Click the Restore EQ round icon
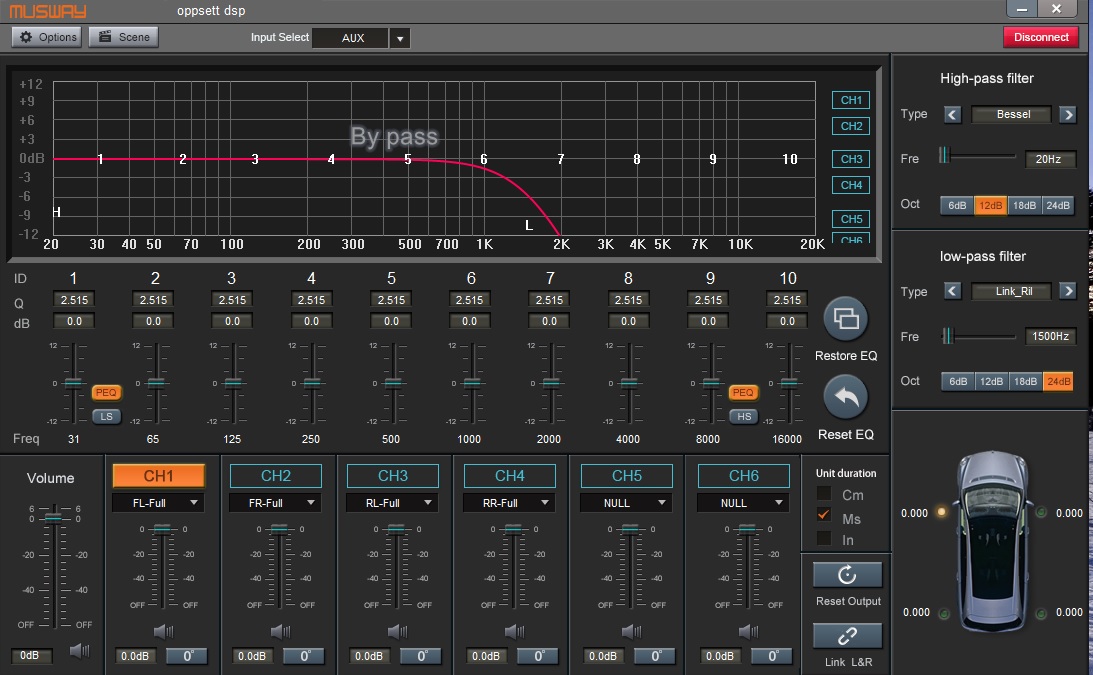Viewport: 1093px width, 675px height. 845,319
